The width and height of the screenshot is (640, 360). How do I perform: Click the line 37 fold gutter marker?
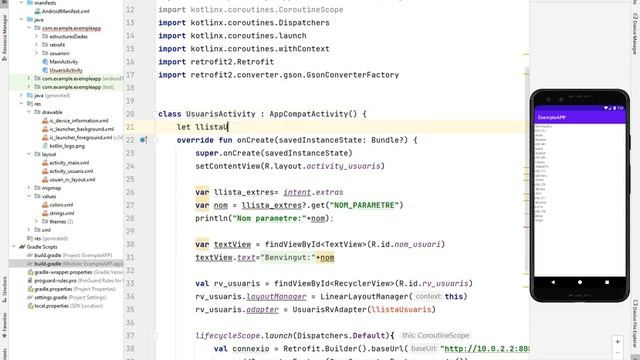(155, 336)
